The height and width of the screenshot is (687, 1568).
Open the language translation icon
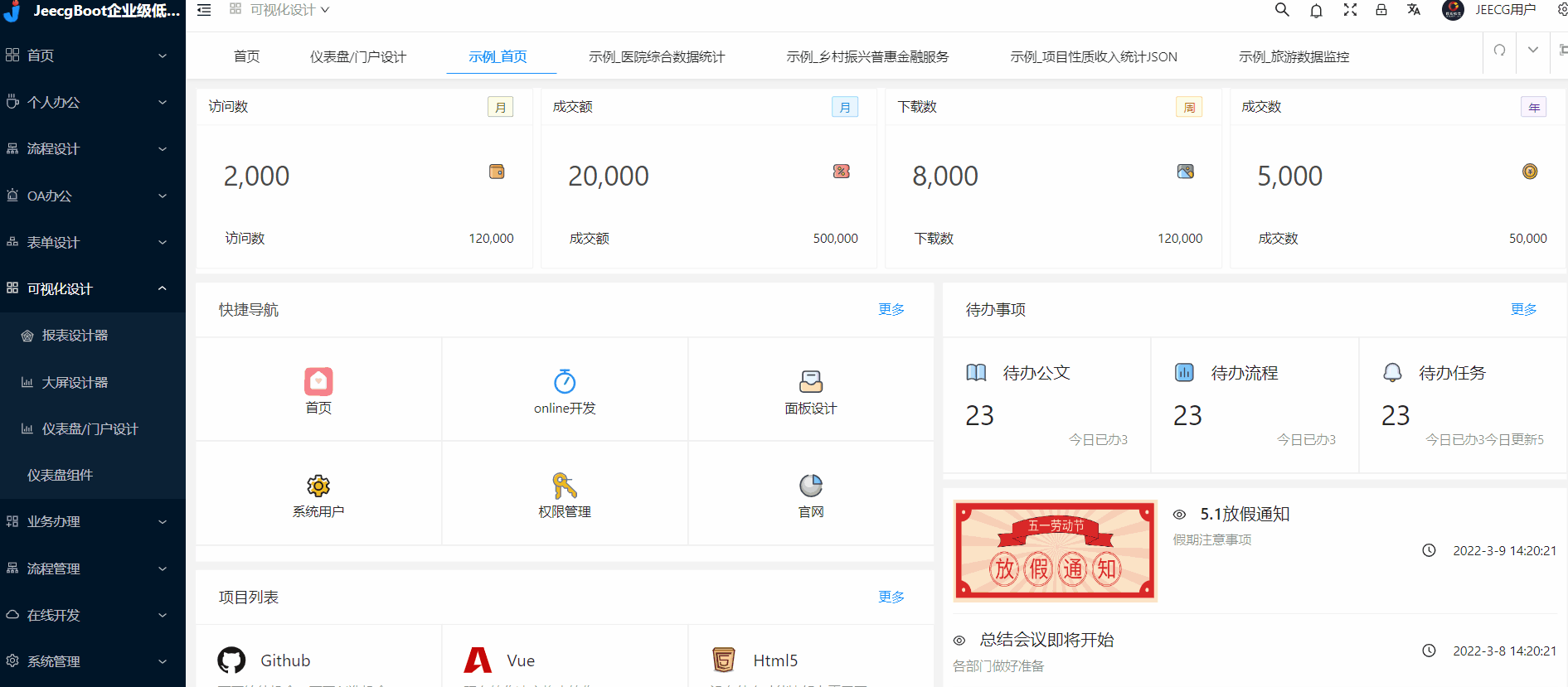[1414, 10]
